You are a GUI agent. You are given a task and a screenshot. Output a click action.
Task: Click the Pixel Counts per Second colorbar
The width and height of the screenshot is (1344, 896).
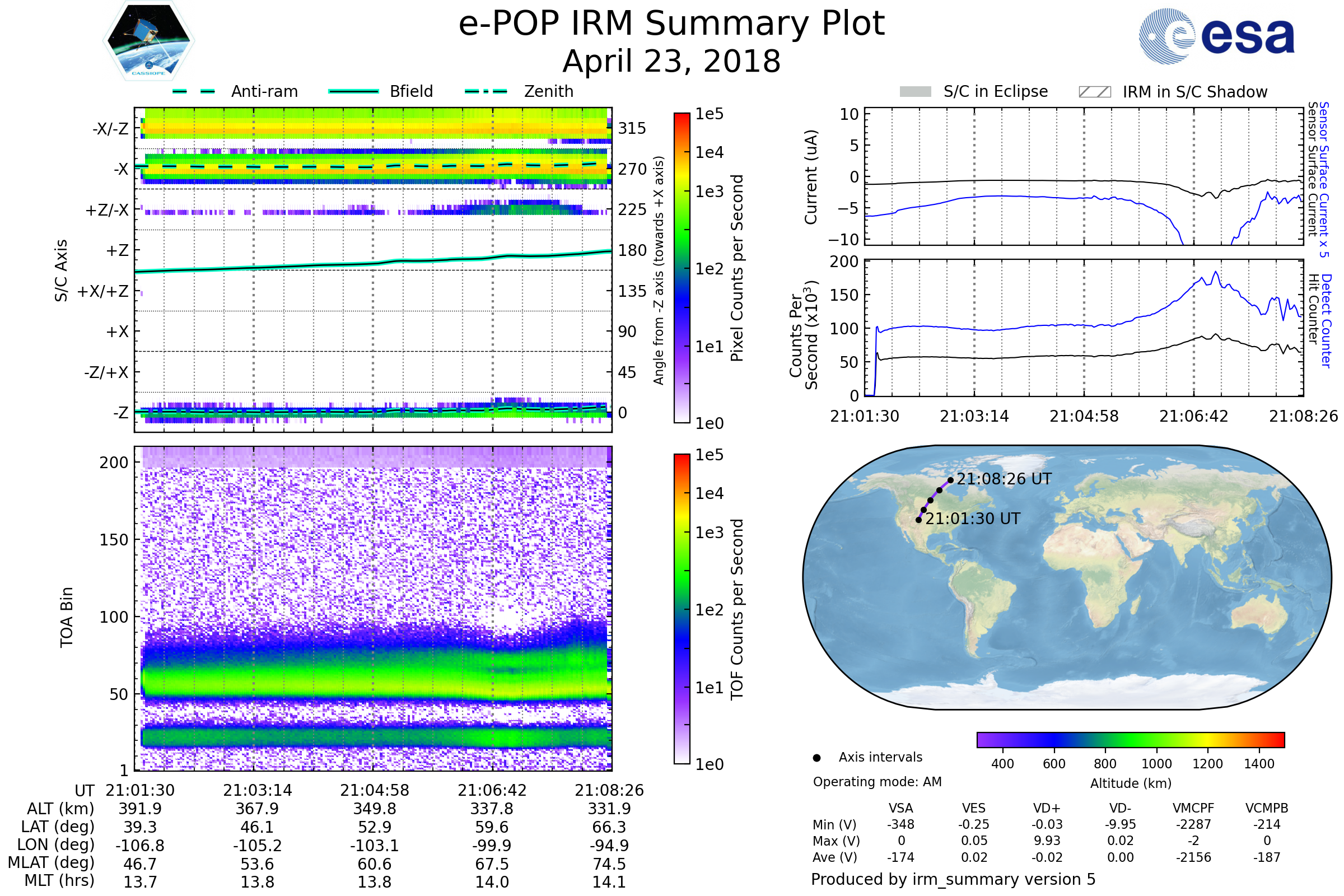[x=682, y=268]
